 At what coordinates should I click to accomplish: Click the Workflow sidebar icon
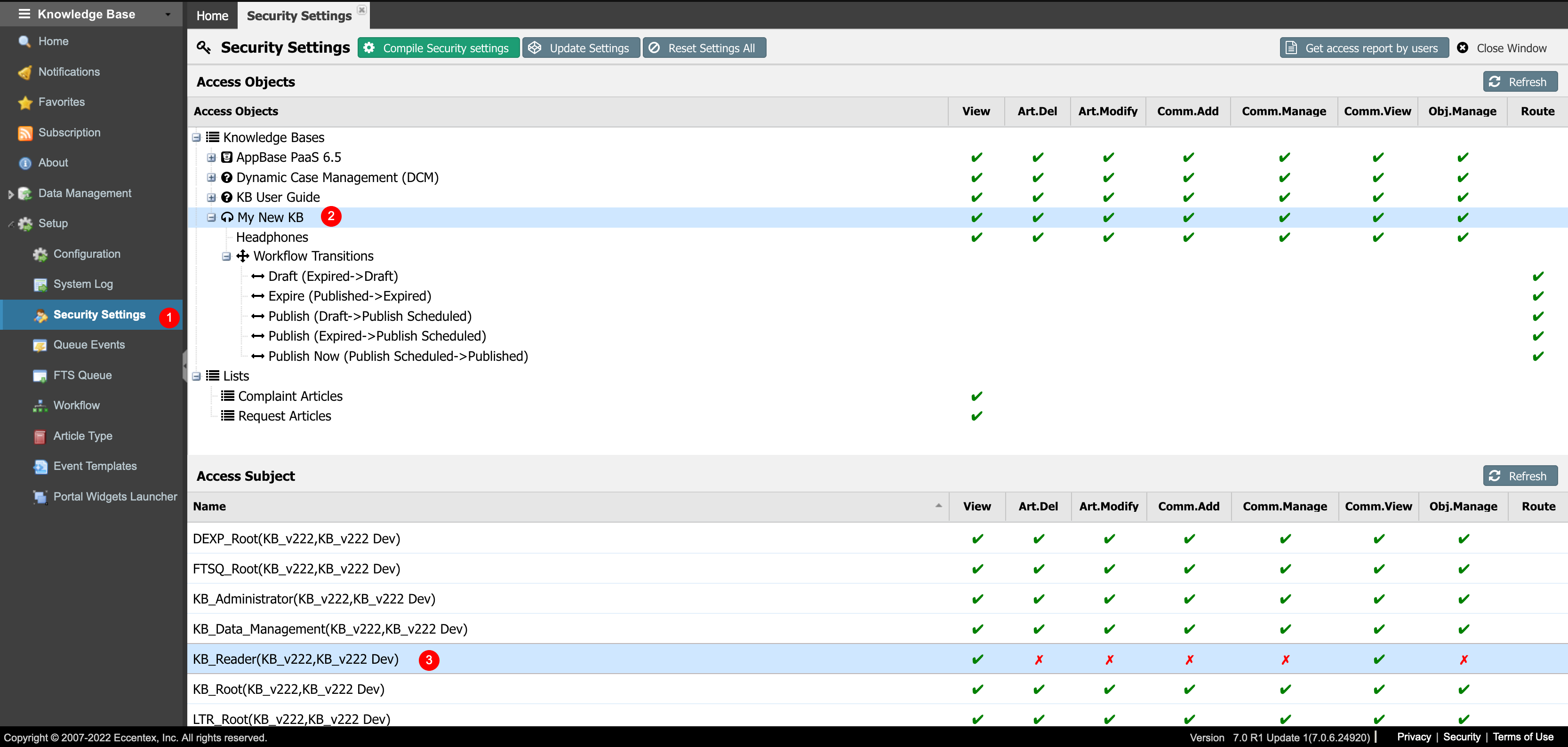(40, 406)
